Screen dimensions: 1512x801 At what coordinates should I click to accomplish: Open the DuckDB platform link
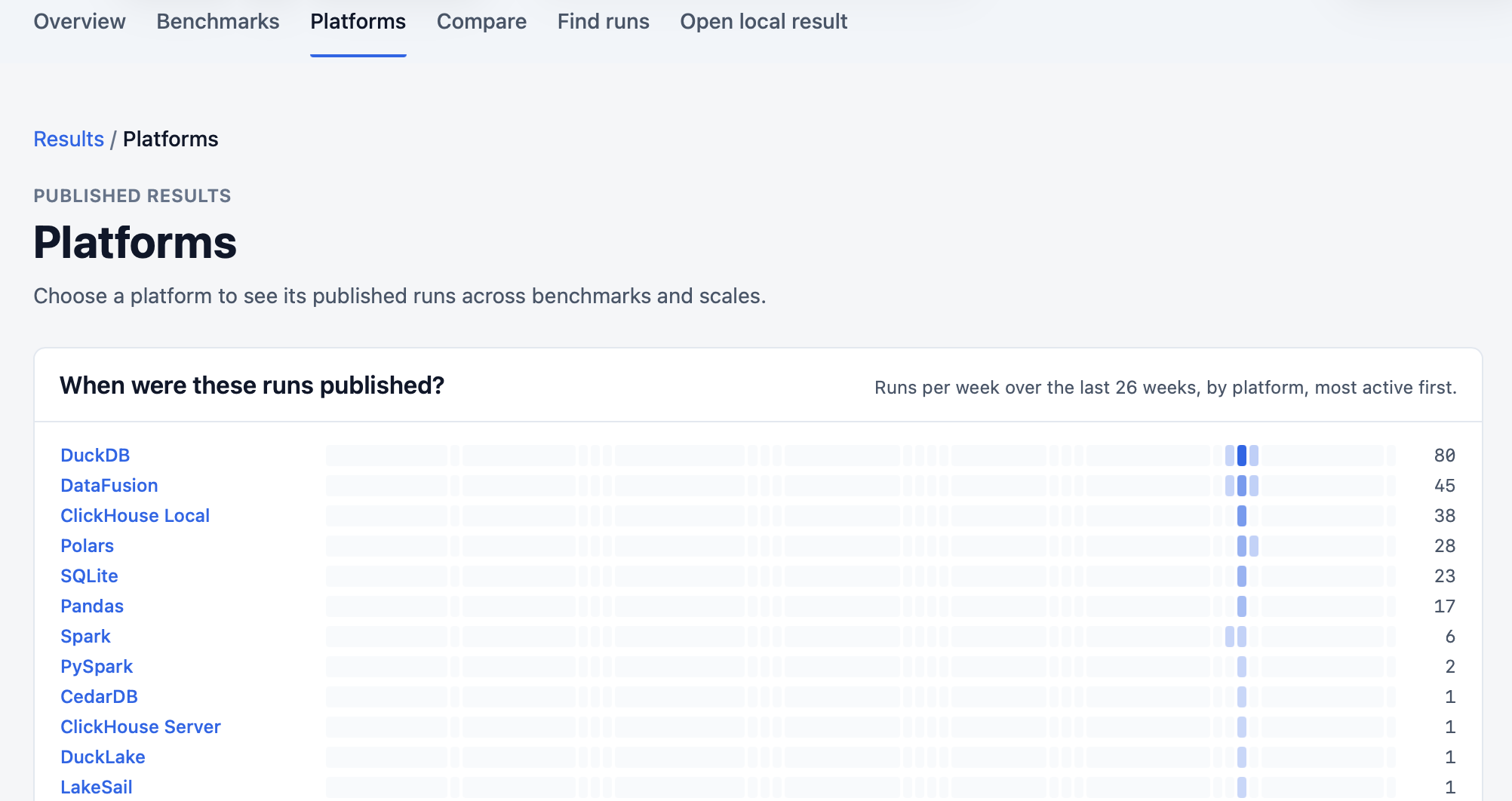tap(95, 456)
